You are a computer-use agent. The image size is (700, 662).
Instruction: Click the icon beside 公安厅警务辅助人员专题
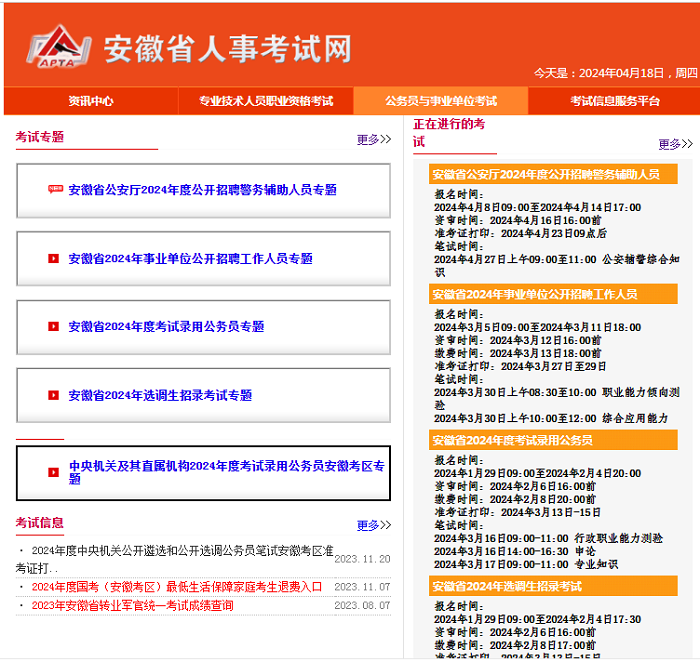pos(55,190)
